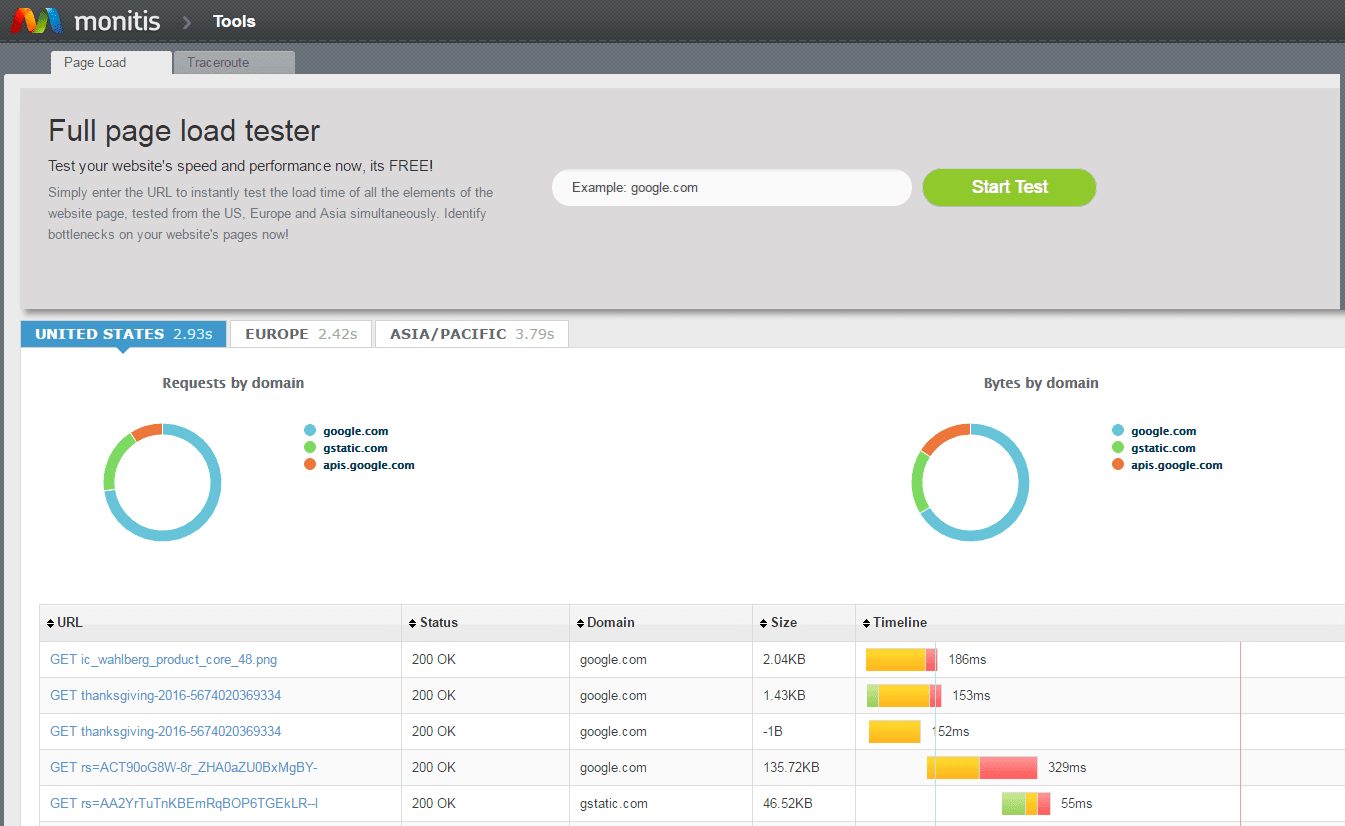Sort table by Status column
Image resolution: width=1345 pixels, height=826 pixels.
tap(485, 622)
